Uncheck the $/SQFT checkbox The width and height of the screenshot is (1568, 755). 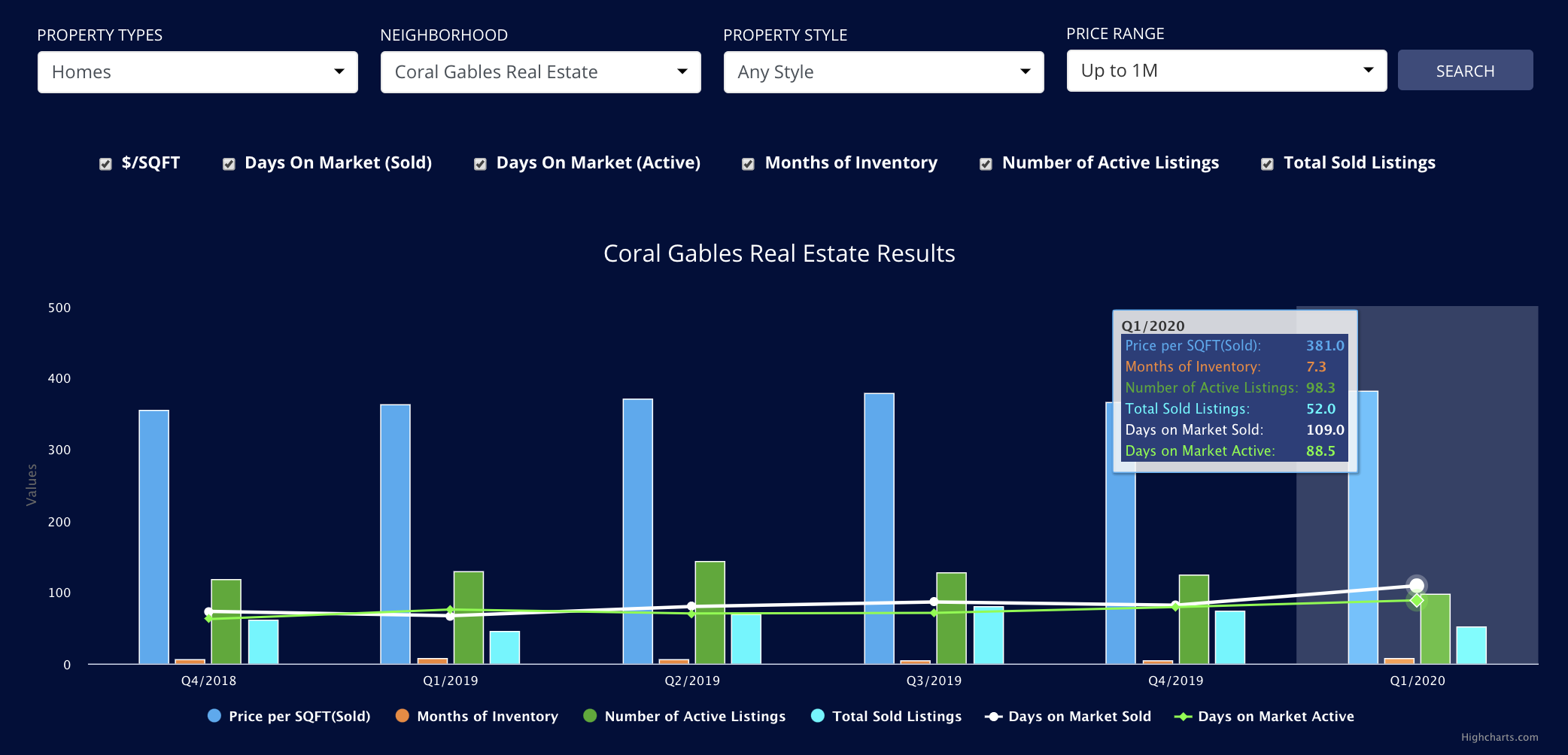(x=105, y=164)
